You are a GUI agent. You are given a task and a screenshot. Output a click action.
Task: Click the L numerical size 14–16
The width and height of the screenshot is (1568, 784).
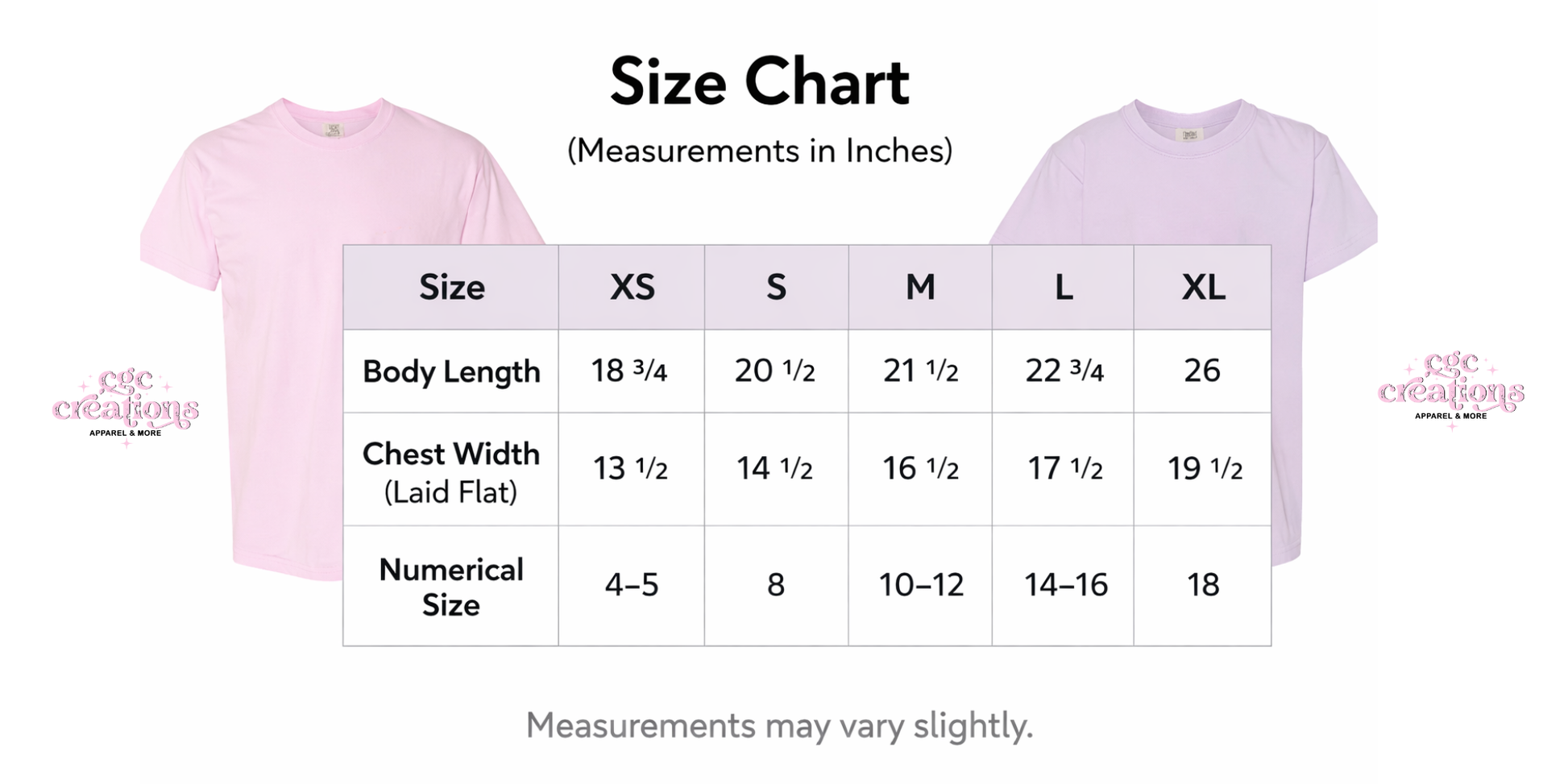1065,585
